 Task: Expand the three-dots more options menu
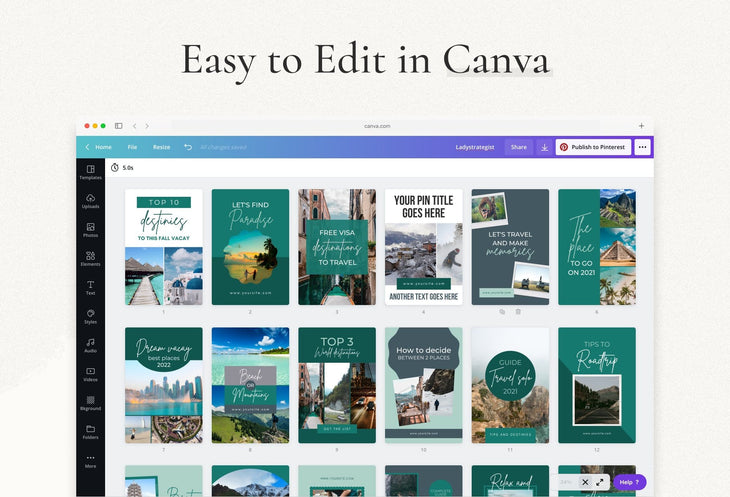tap(642, 147)
